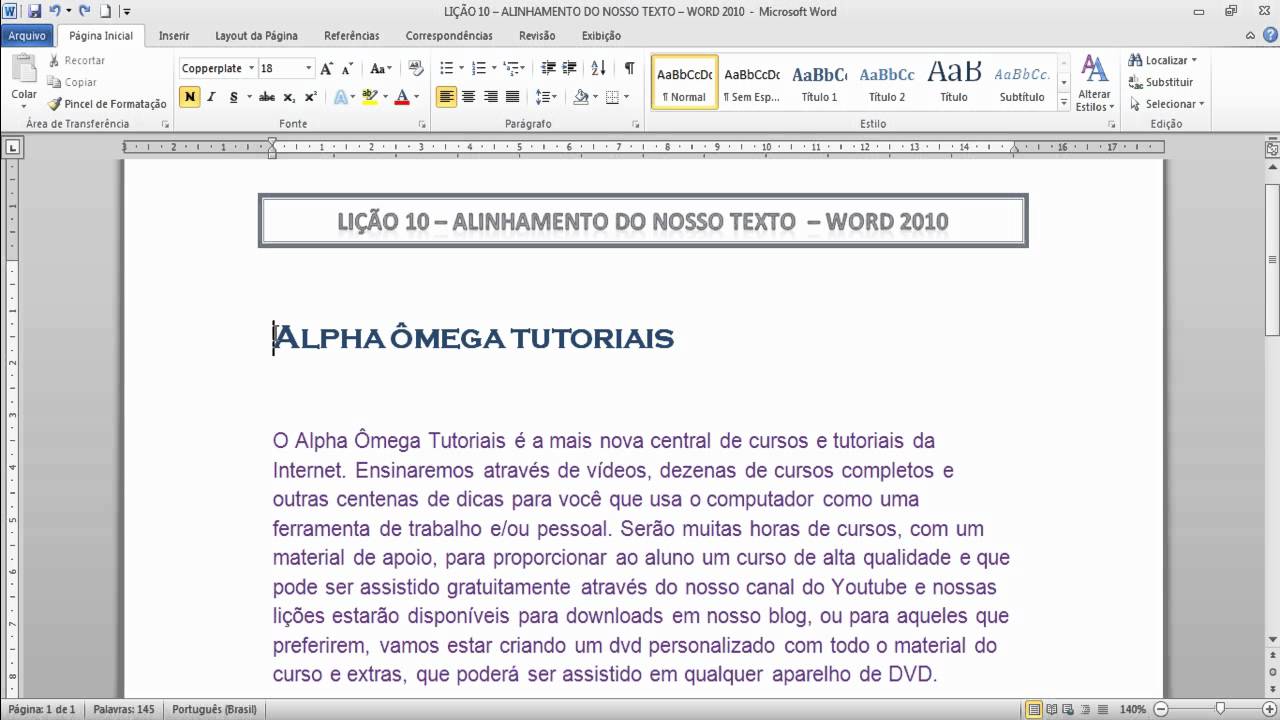Customize Quick Access Toolbar dropdown

point(126,11)
